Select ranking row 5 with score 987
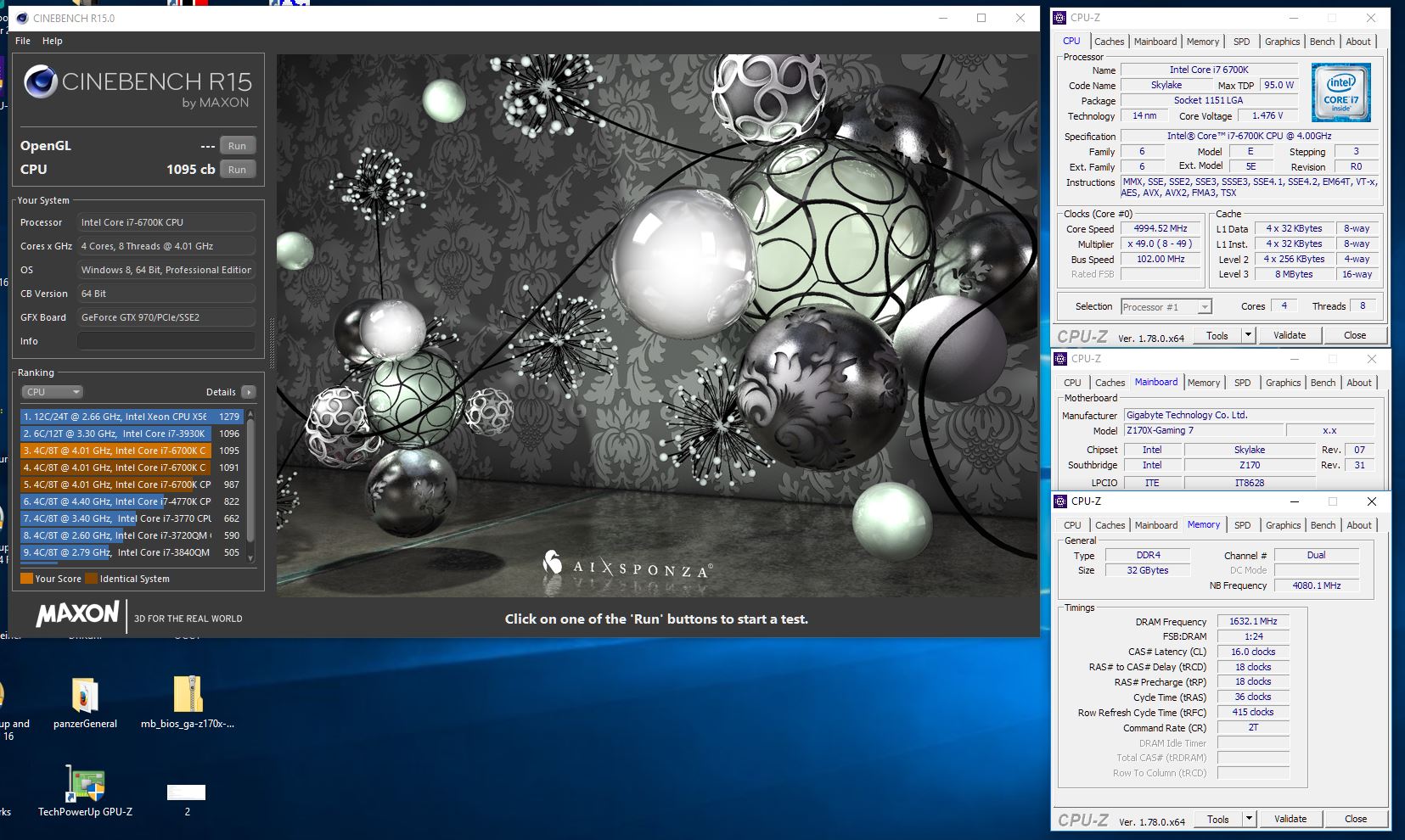The height and width of the screenshot is (840, 1405). (132, 484)
